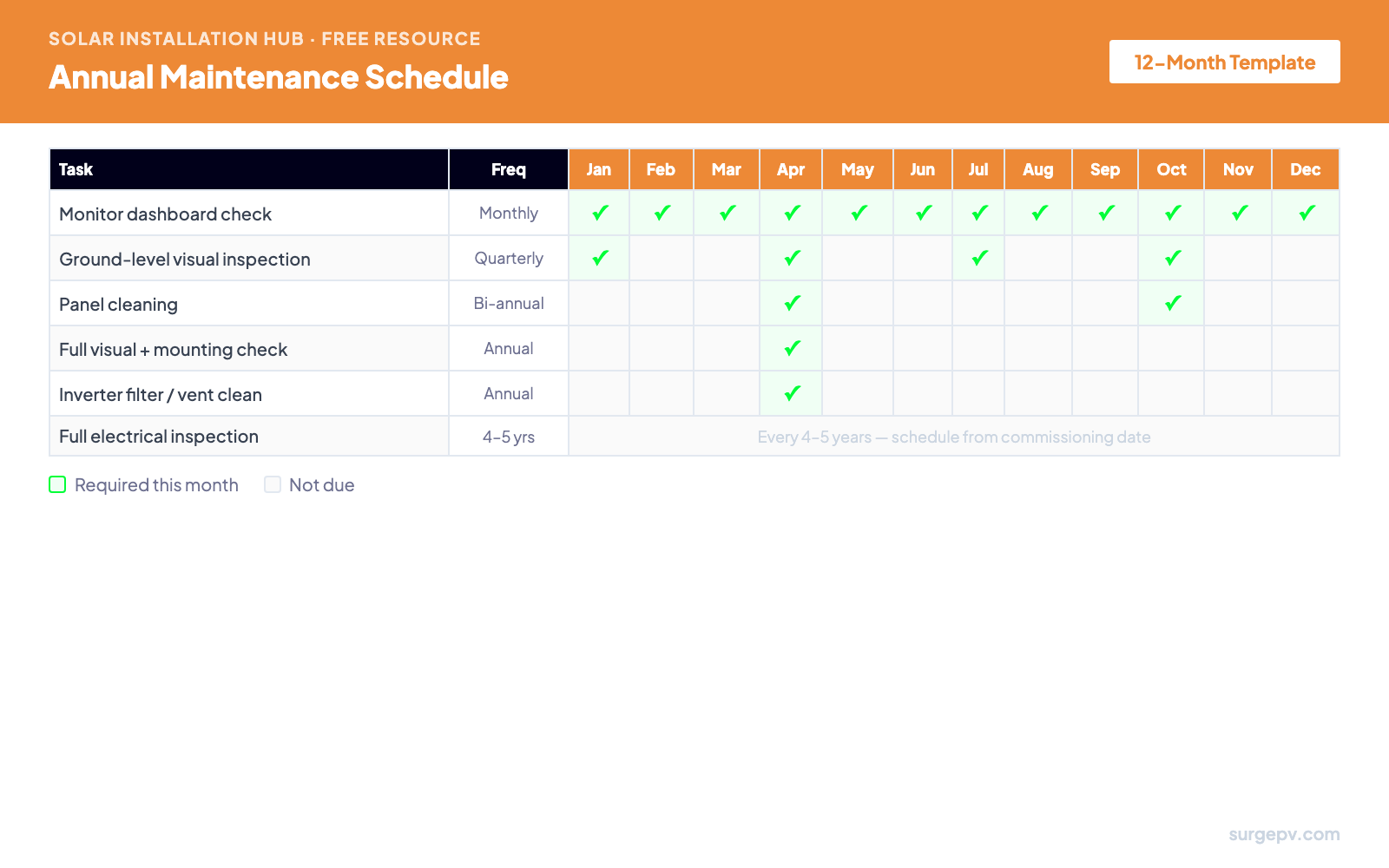
Task: Toggle the Required this month legend checkbox
Action: tap(57, 484)
